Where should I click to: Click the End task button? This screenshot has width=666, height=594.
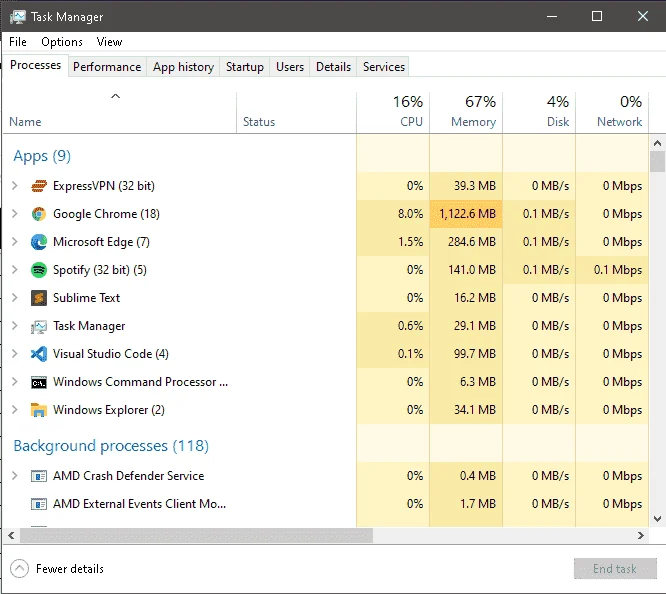coord(615,569)
